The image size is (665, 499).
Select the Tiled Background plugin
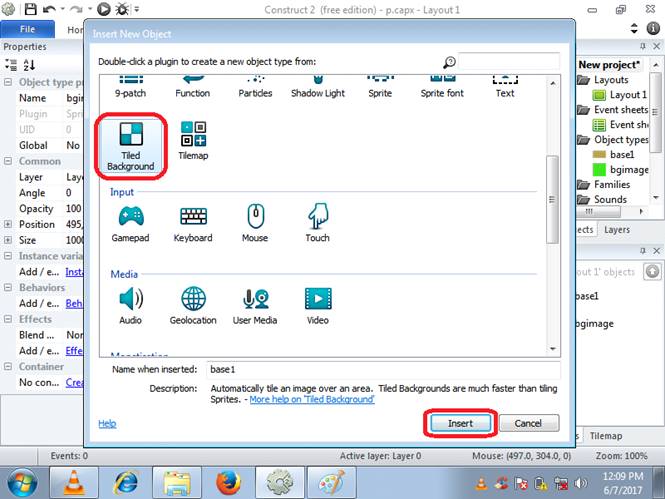click(x=131, y=145)
